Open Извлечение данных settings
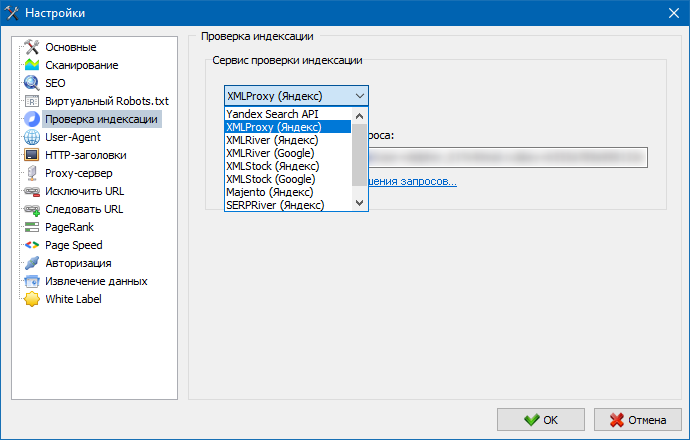 96,281
